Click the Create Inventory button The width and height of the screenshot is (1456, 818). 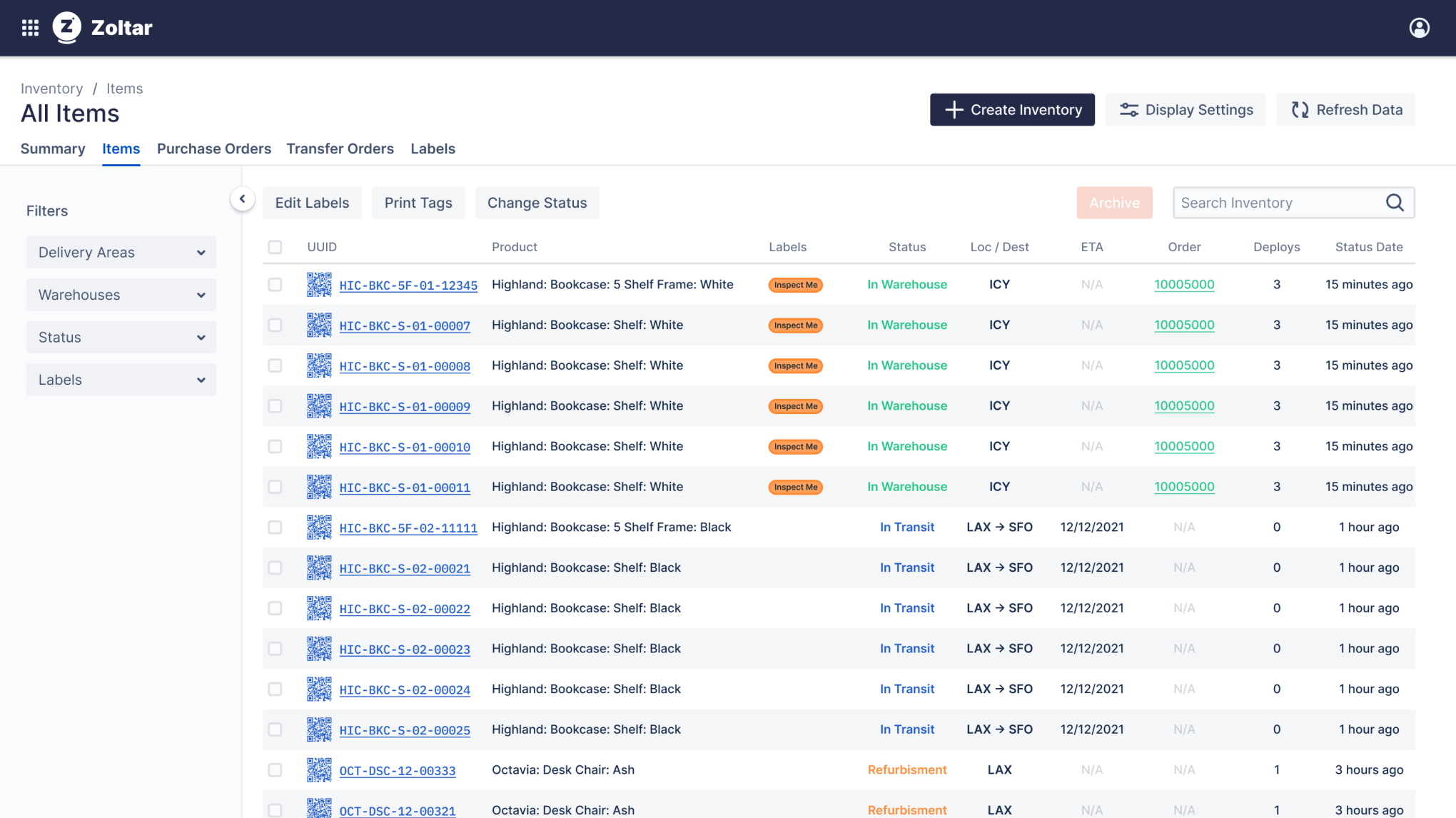[x=1011, y=110]
